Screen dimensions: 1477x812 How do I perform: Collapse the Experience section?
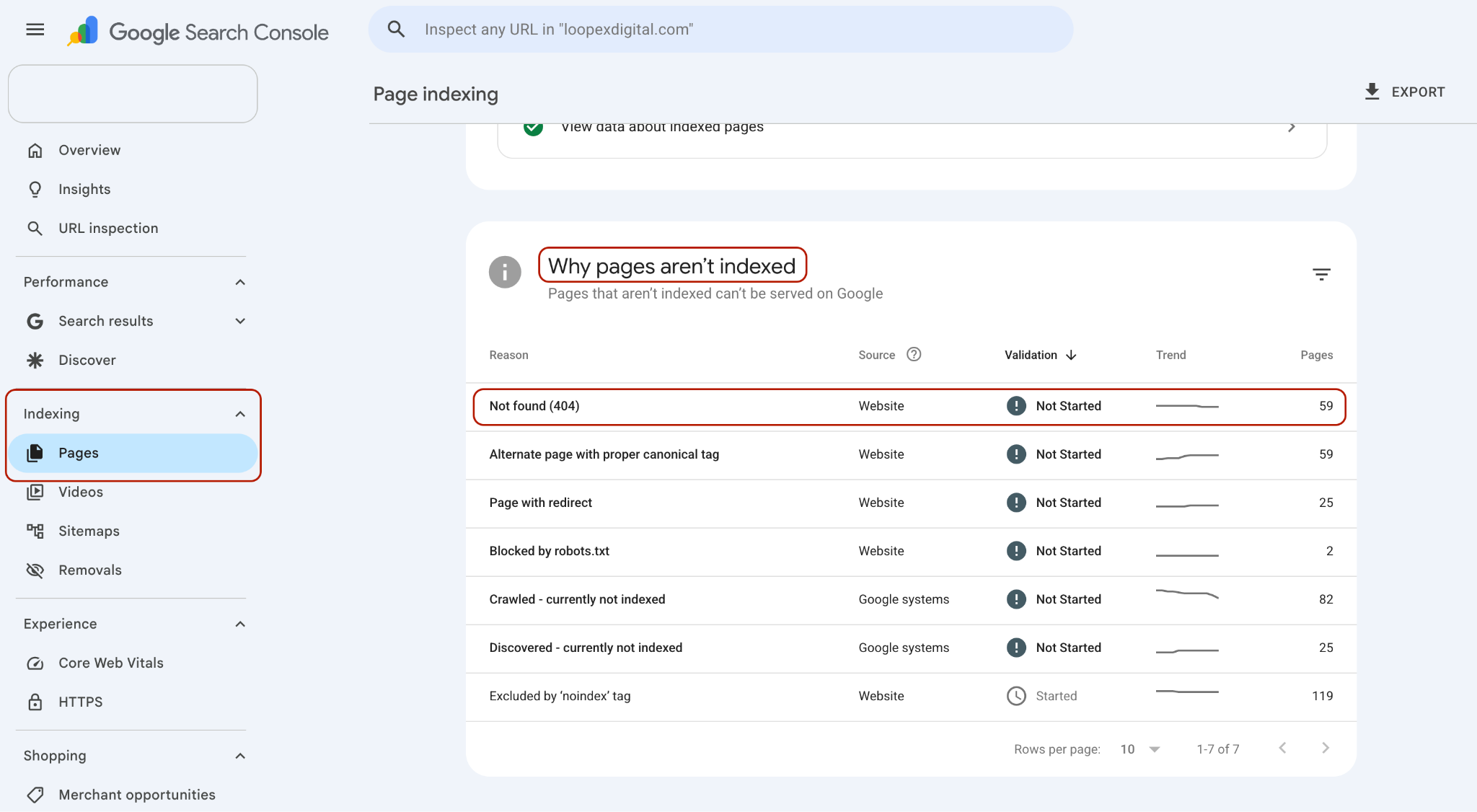click(x=240, y=624)
